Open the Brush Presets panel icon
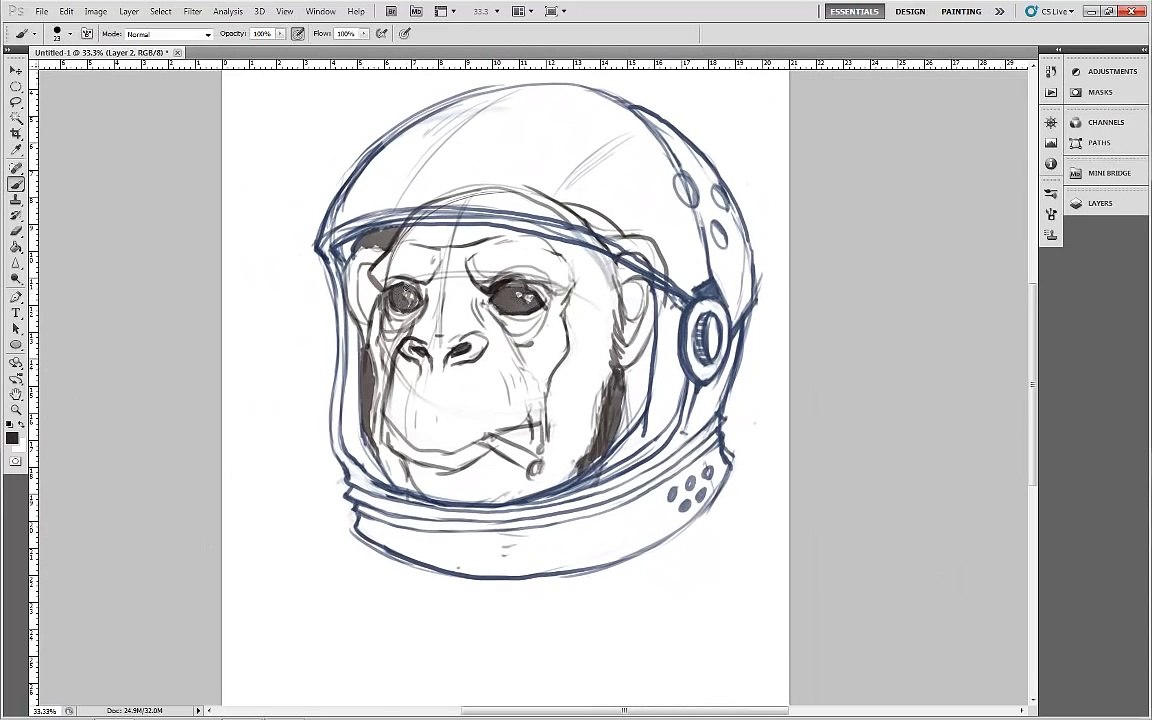Image resolution: width=1152 pixels, height=720 pixels. [1051, 194]
